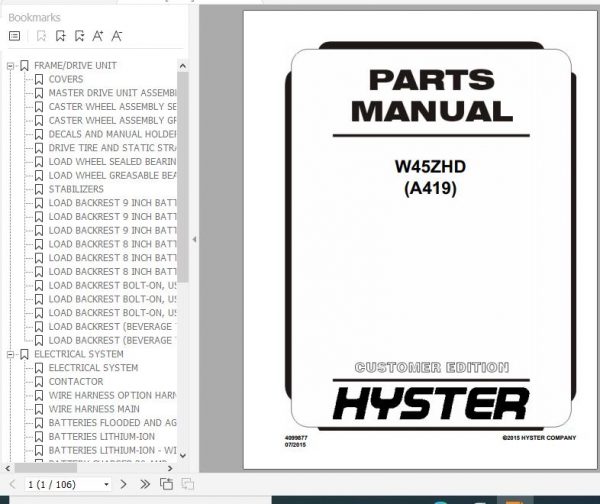Open WIRE HARNESS OPTION HARNESS bookmark
Viewport: 600px width, 504px height.
point(112,395)
